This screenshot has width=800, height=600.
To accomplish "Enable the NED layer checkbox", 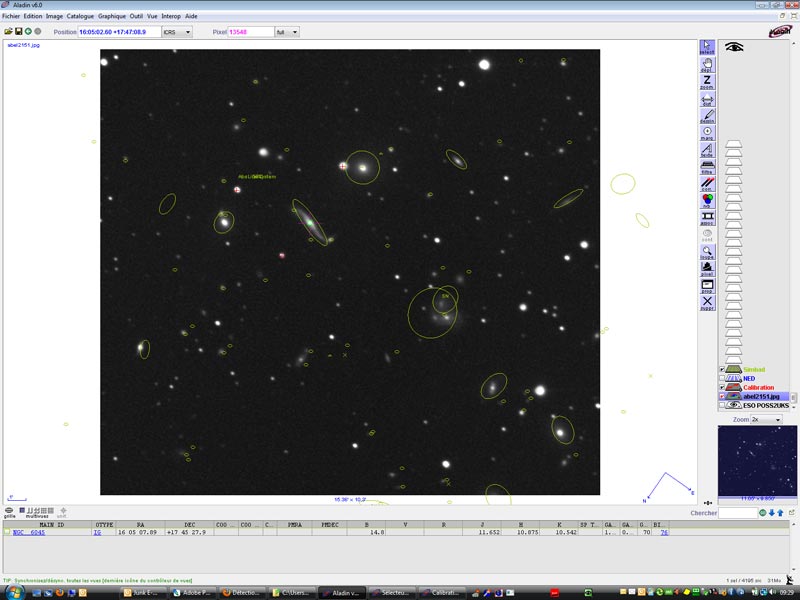I will [722, 379].
